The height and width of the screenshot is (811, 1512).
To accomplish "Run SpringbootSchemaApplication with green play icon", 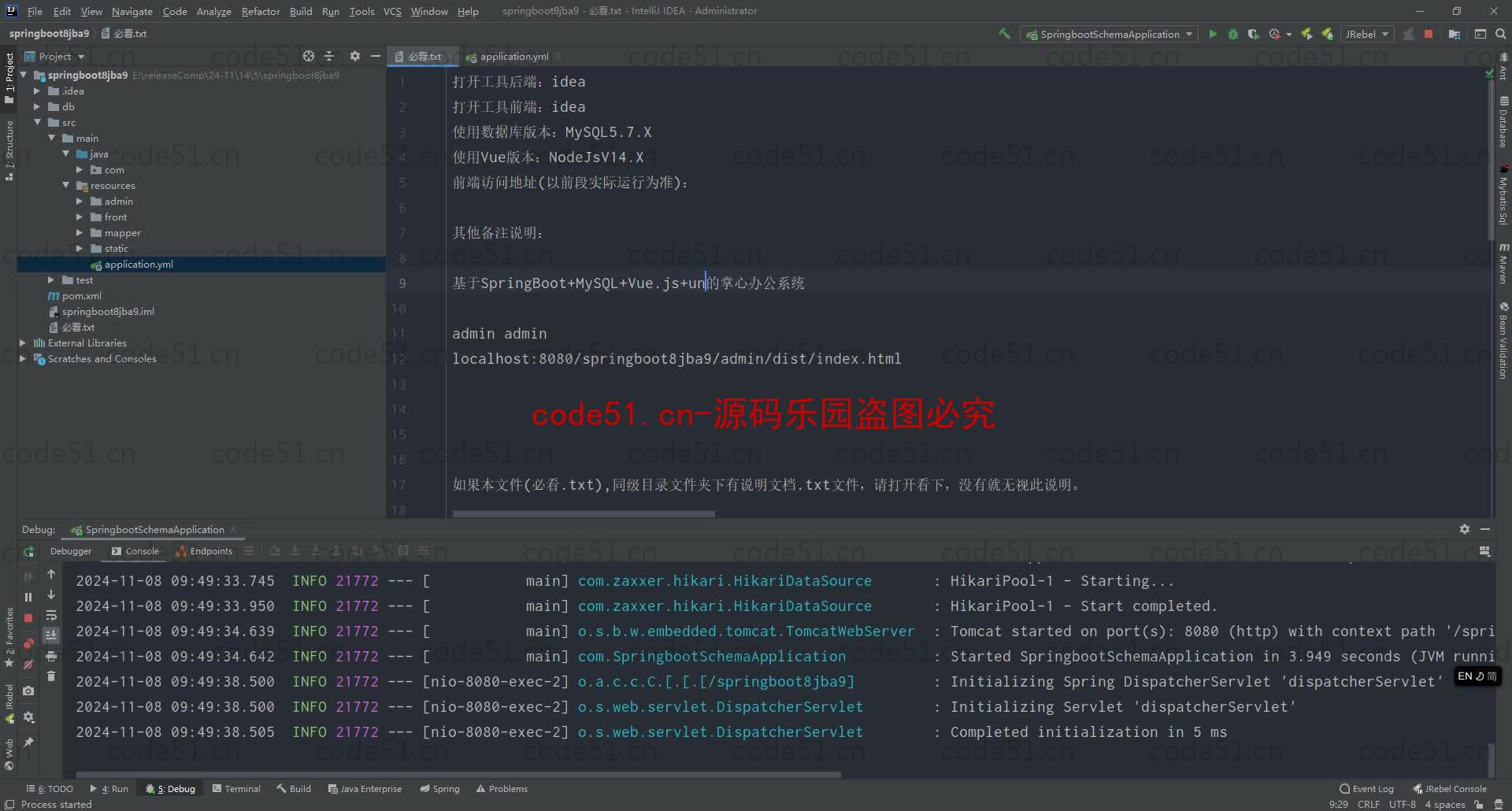I will [1213, 34].
